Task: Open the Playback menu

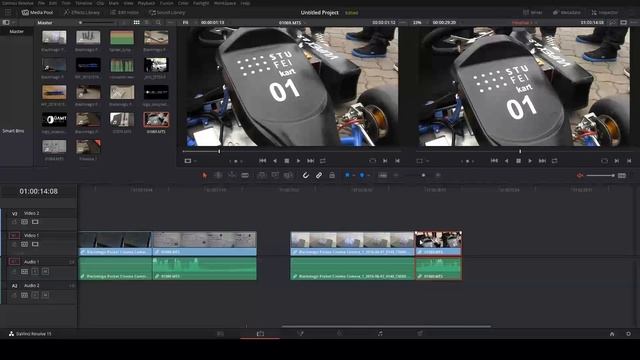Action: point(146,3)
